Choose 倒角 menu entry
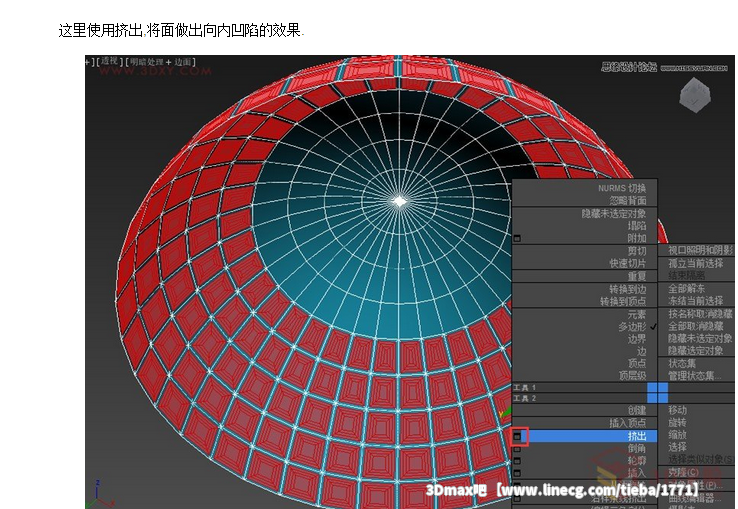738x509 pixels. 637,449
